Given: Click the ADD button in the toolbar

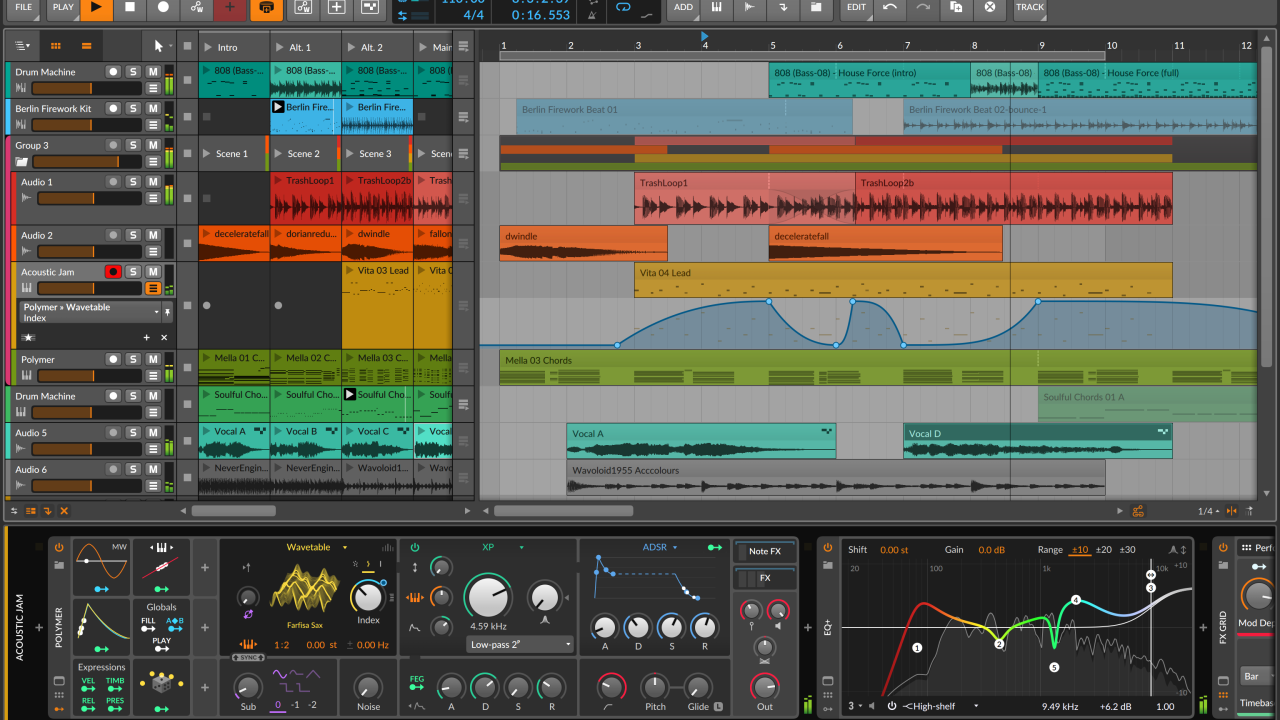Looking at the screenshot, I should 682,9.
